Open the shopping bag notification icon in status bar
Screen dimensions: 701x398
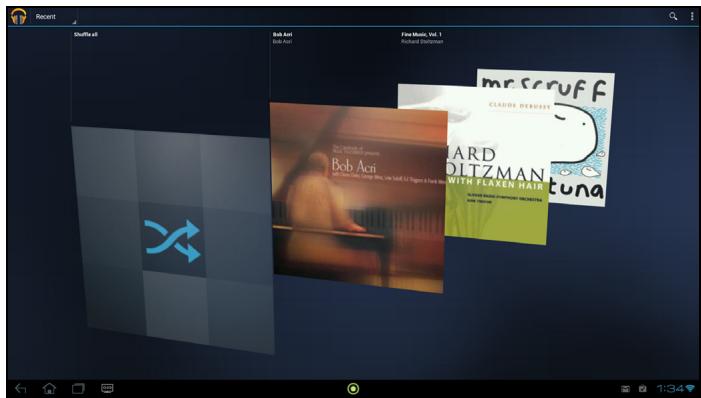click(x=643, y=389)
